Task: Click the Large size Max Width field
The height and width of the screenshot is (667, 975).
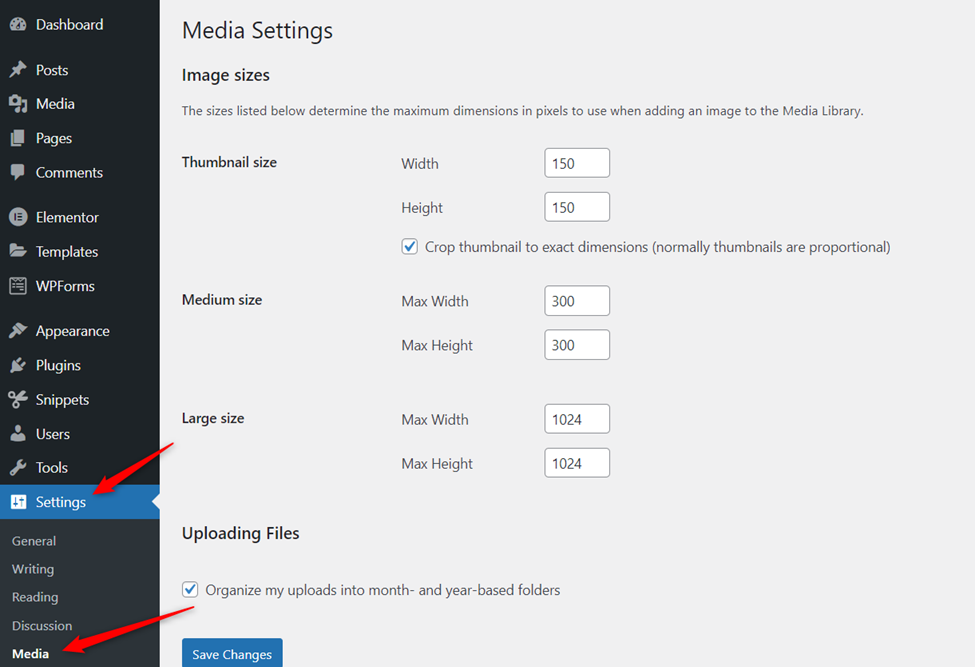Action: (576, 419)
